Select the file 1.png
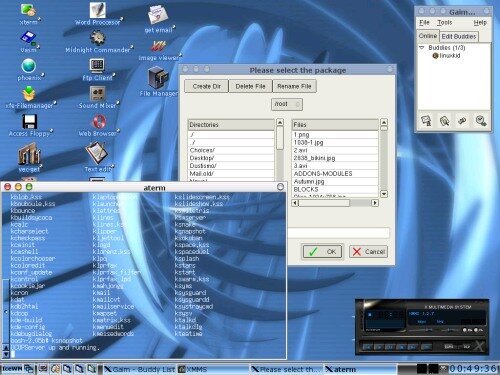 coord(335,135)
